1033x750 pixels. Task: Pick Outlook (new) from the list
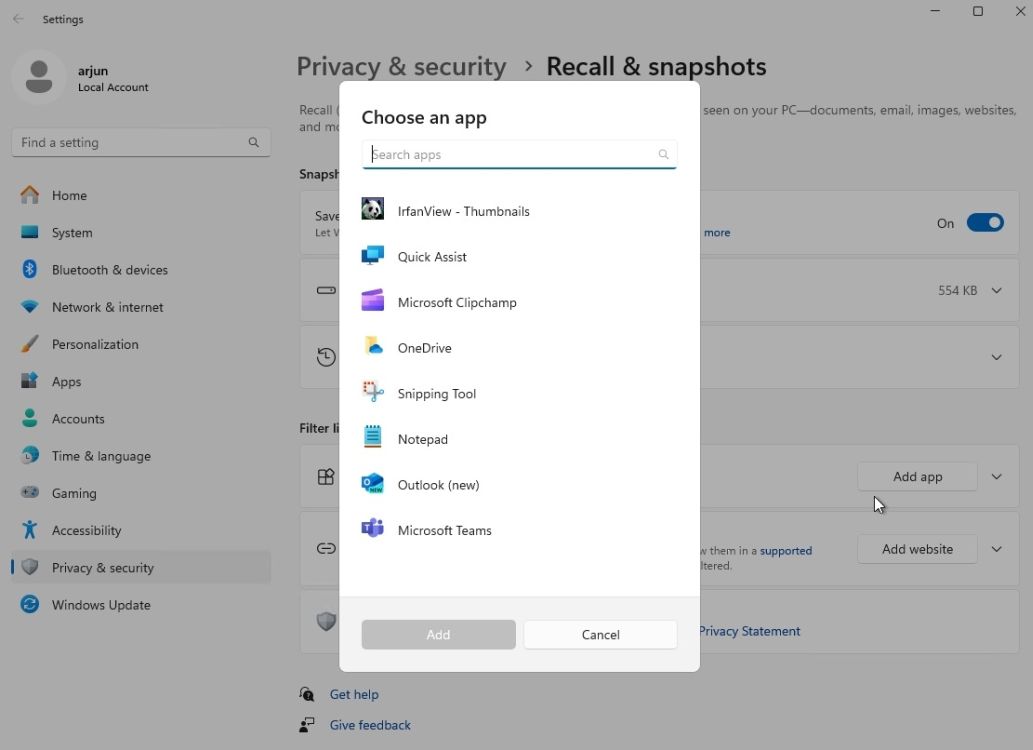519,484
